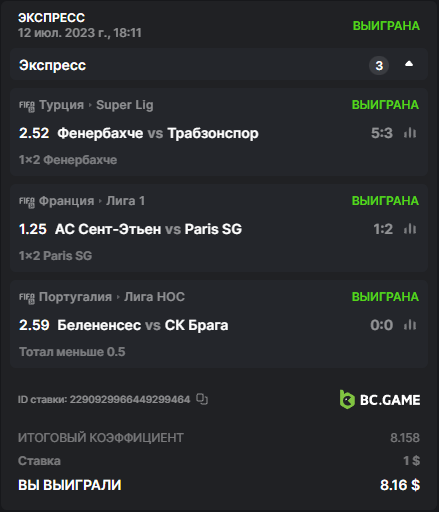This screenshot has width=439, height=512.
Task: Open stats icon for АС Сент-Этьен match
Action: coord(410,229)
